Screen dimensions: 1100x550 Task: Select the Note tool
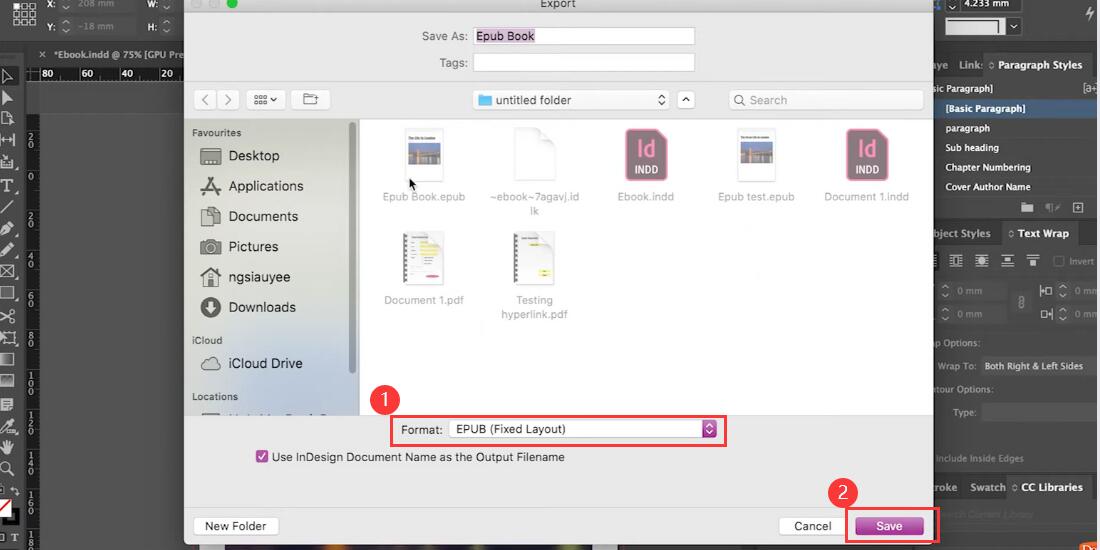pos(7,404)
